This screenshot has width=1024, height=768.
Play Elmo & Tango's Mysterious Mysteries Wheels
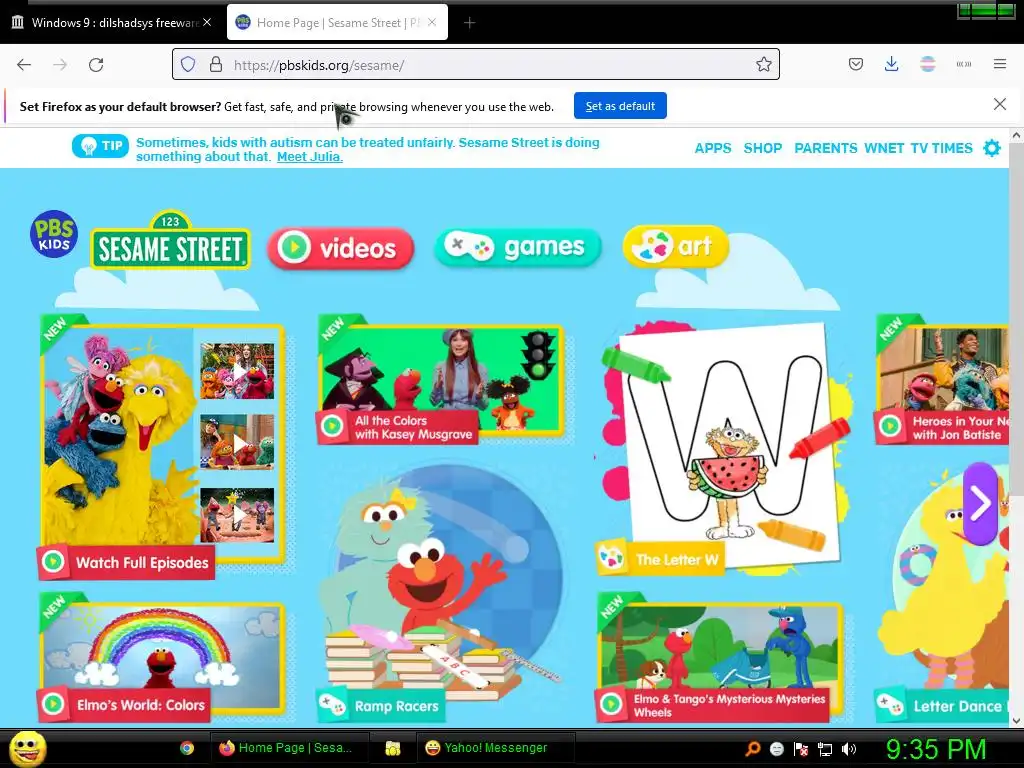[718, 658]
